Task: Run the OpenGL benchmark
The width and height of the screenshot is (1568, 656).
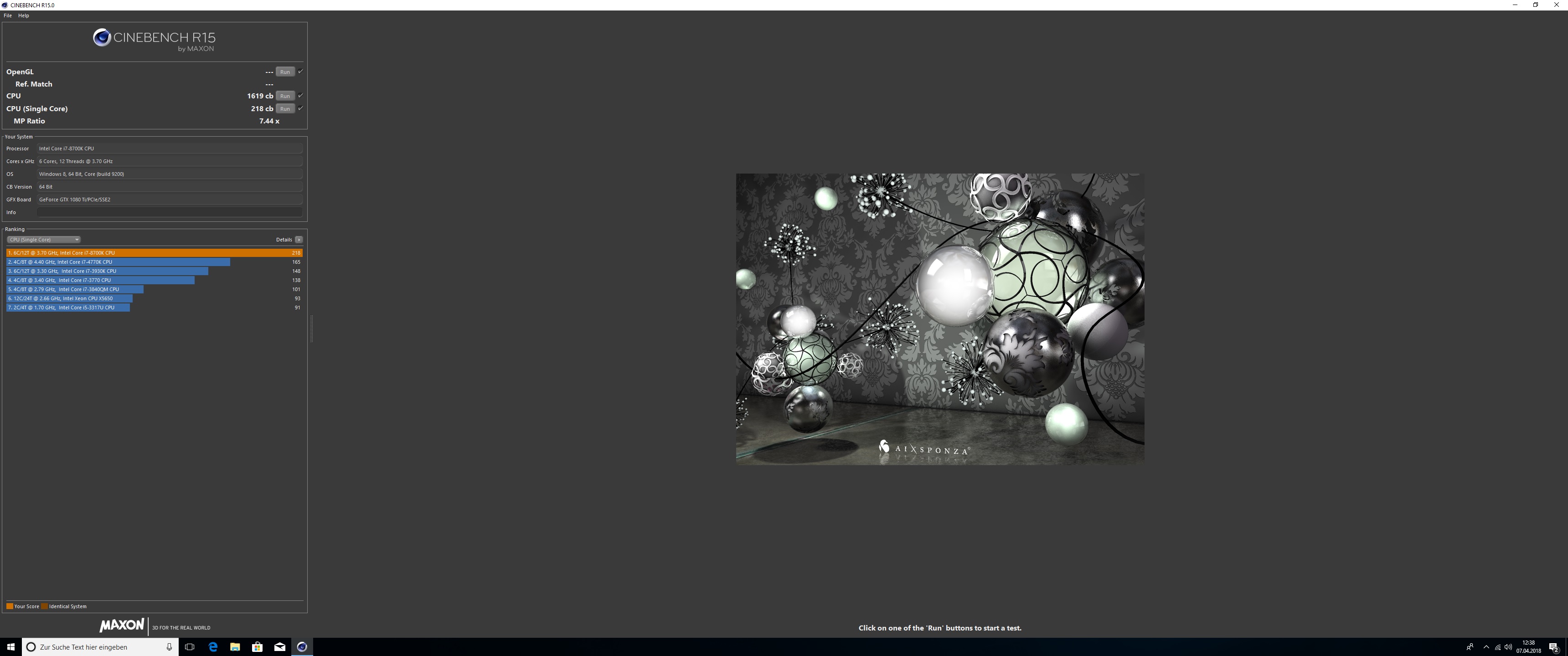Action: pyautogui.click(x=285, y=72)
